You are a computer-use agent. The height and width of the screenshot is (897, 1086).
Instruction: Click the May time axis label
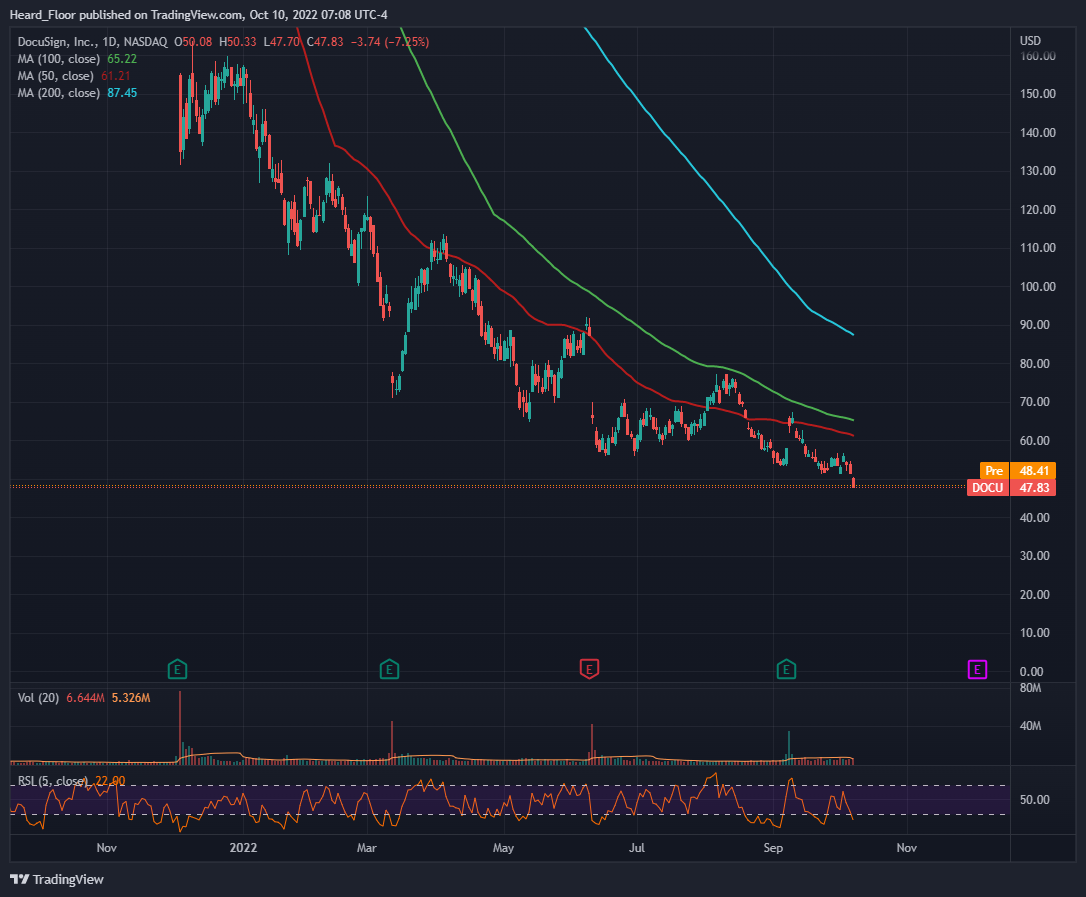pos(504,848)
